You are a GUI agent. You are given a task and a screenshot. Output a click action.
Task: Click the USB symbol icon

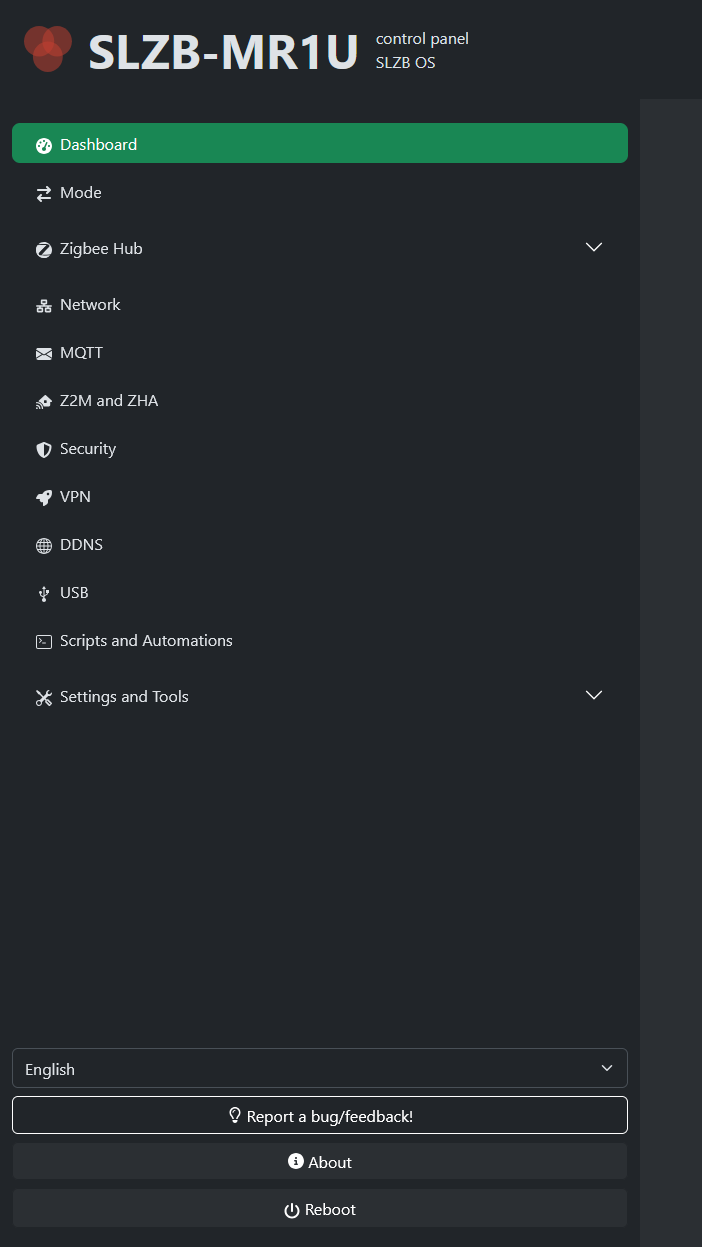(x=44, y=594)
